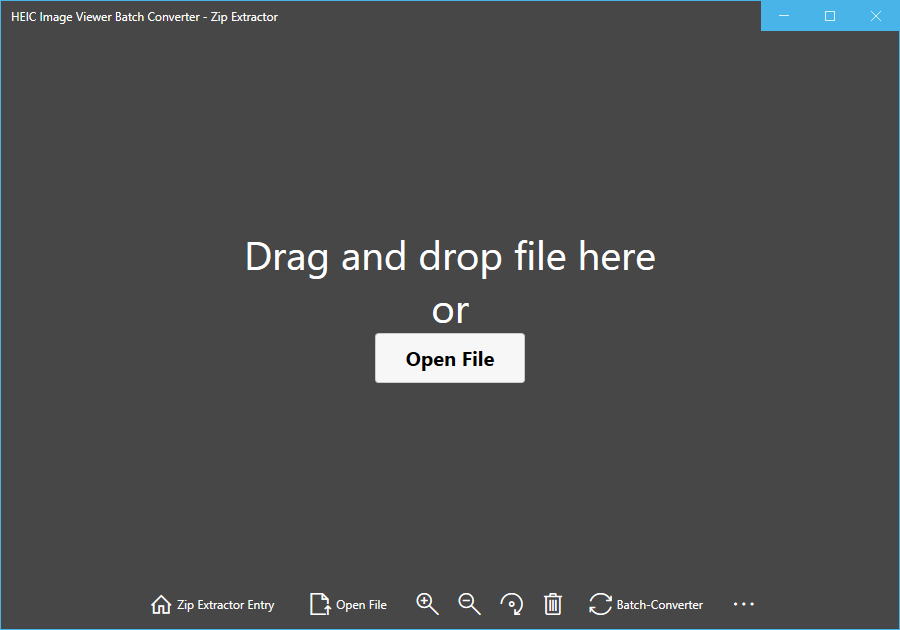Maximize the application window
Viewport: 900px width, 630px height.
(830, 16)
